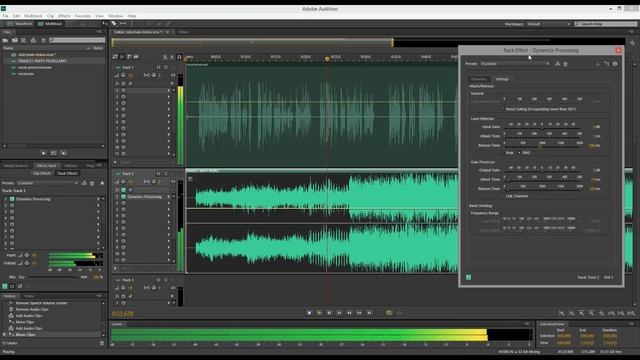Toggle the Snapping magnet icon in timeline
This screenshot has width=640, height=360.
179,57
